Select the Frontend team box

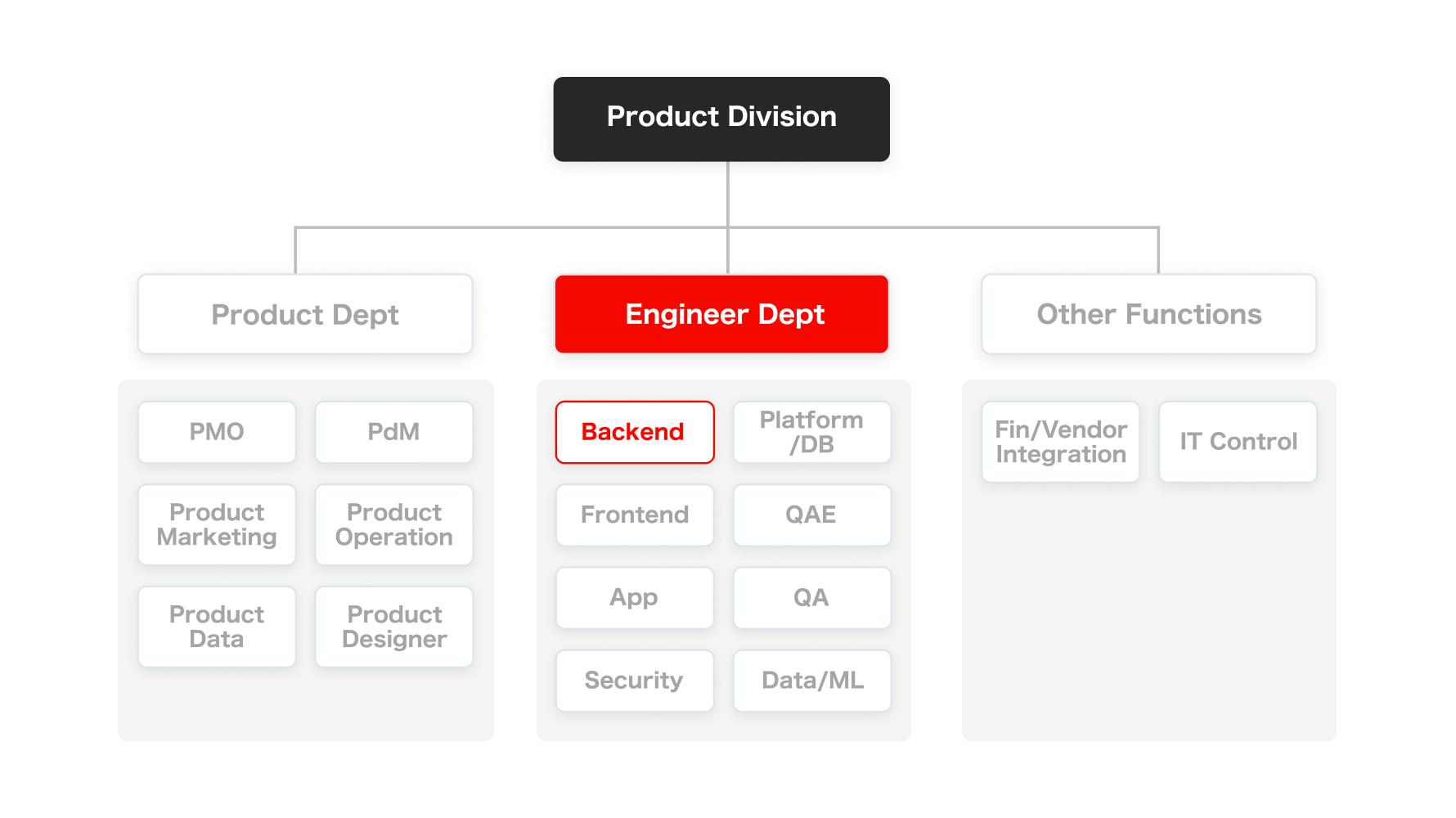click(x=634, y=515)
